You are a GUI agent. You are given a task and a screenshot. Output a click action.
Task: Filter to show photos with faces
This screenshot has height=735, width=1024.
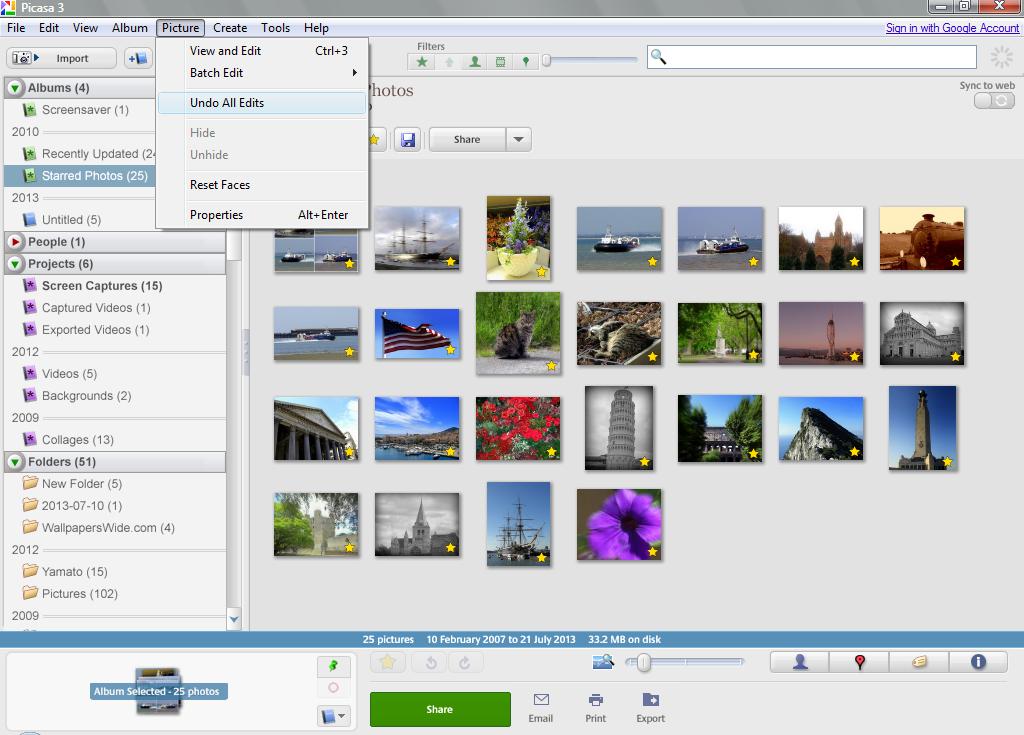pyautogui.click(x=475, y=62)
